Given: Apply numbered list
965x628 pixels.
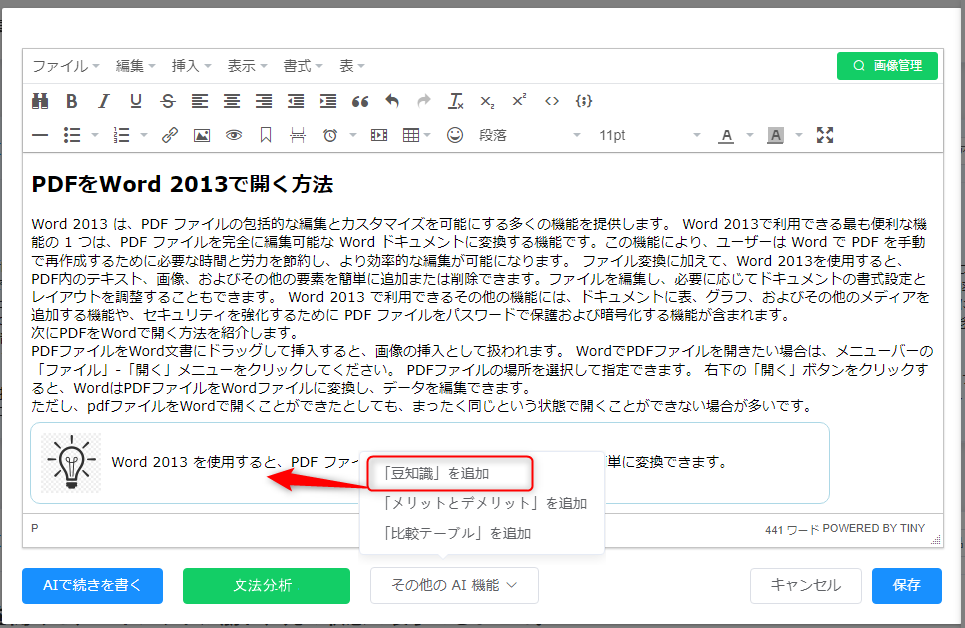Looking at the screenshot, I should [x=122, y=135].
